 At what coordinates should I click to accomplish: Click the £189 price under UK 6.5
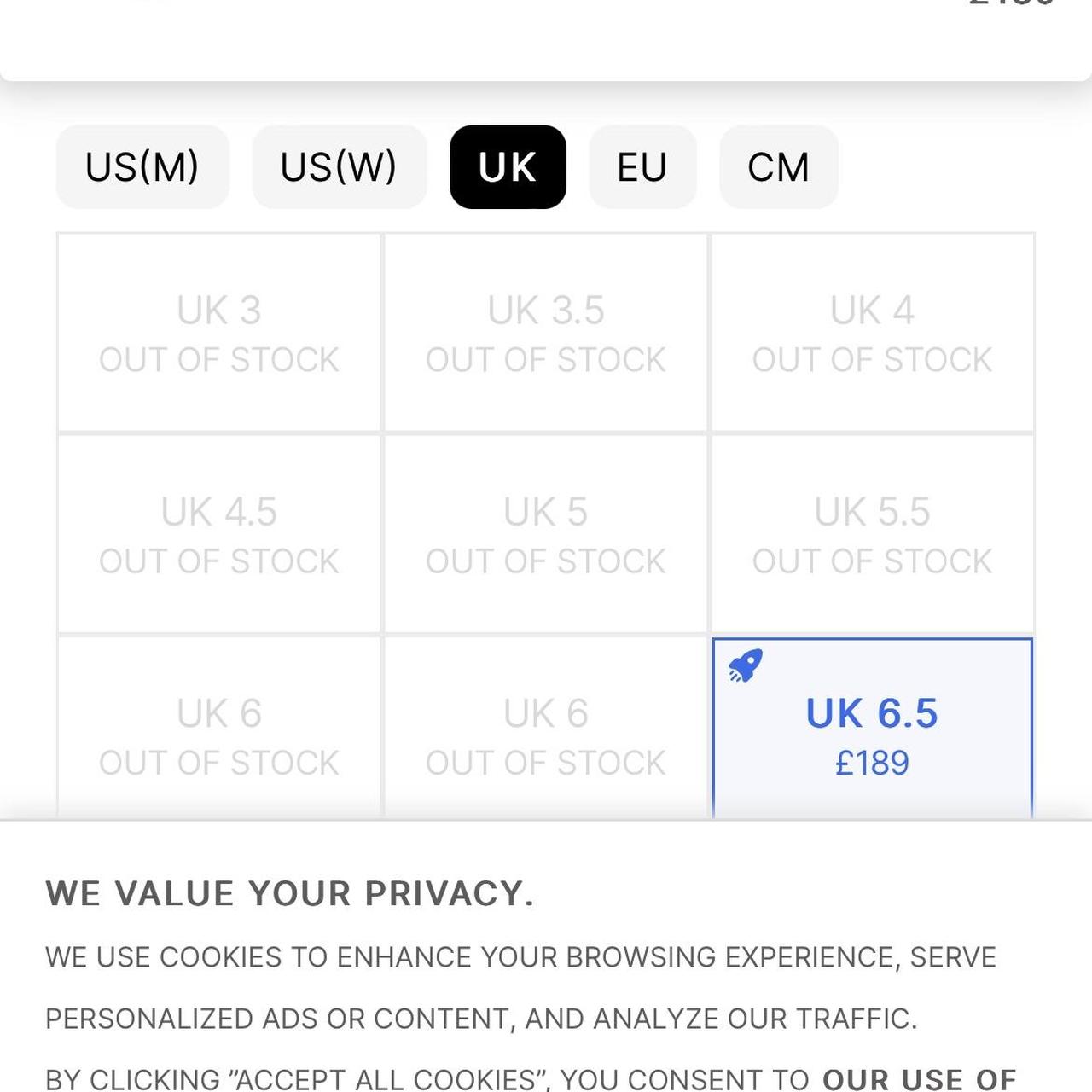point(872,763)
